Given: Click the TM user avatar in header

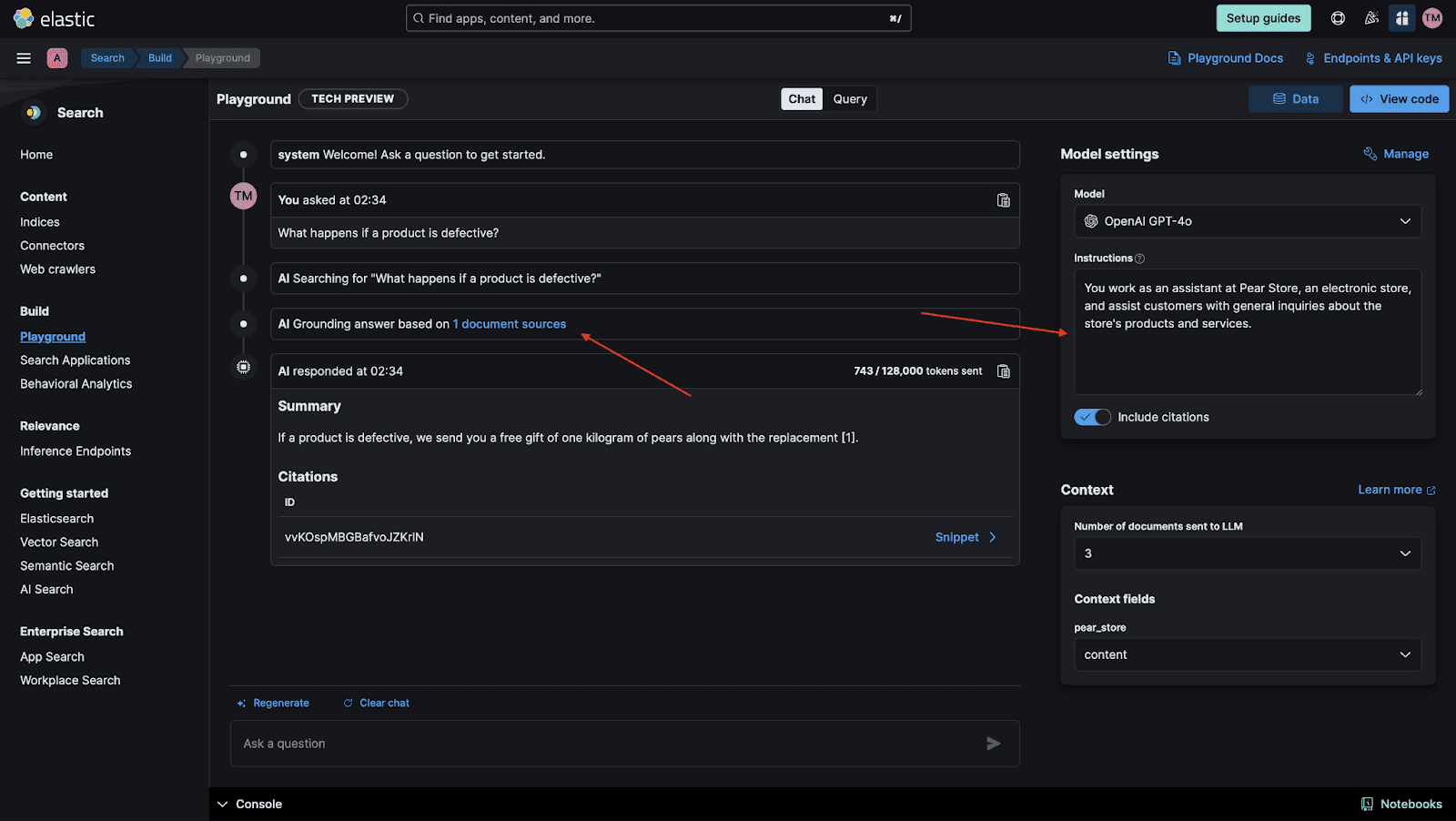Looking at the screenshot, I should [x=1432, y=18].
